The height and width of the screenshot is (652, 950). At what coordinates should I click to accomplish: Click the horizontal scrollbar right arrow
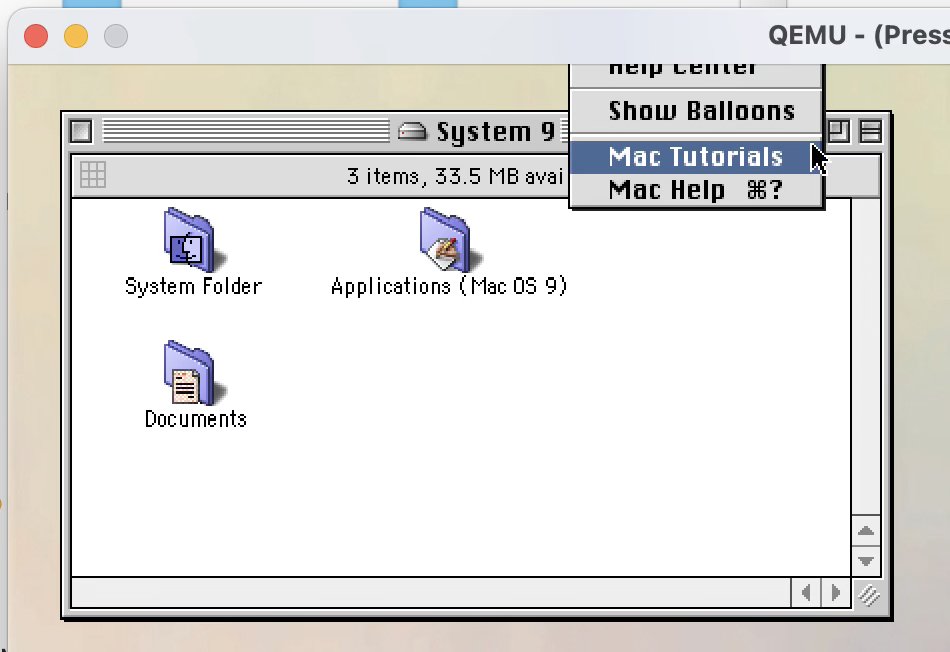[835, 593]
